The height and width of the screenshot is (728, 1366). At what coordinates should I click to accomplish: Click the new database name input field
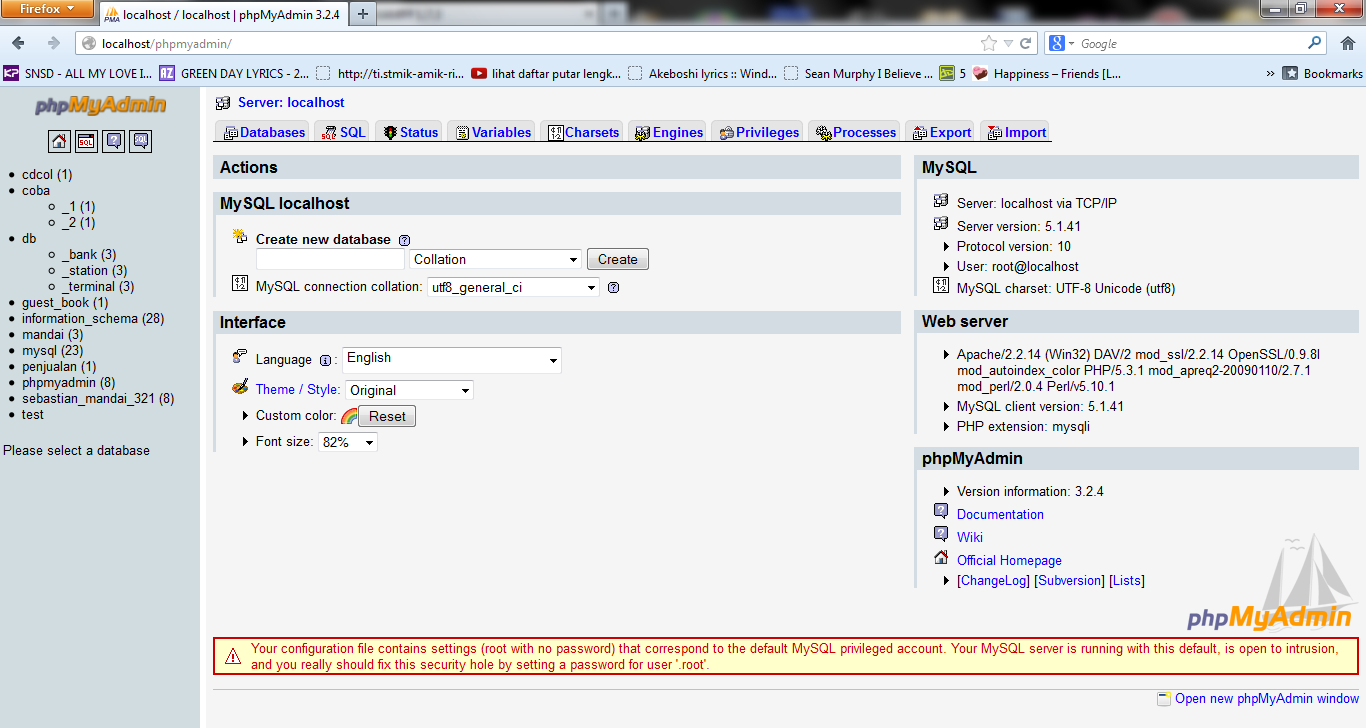330,258
